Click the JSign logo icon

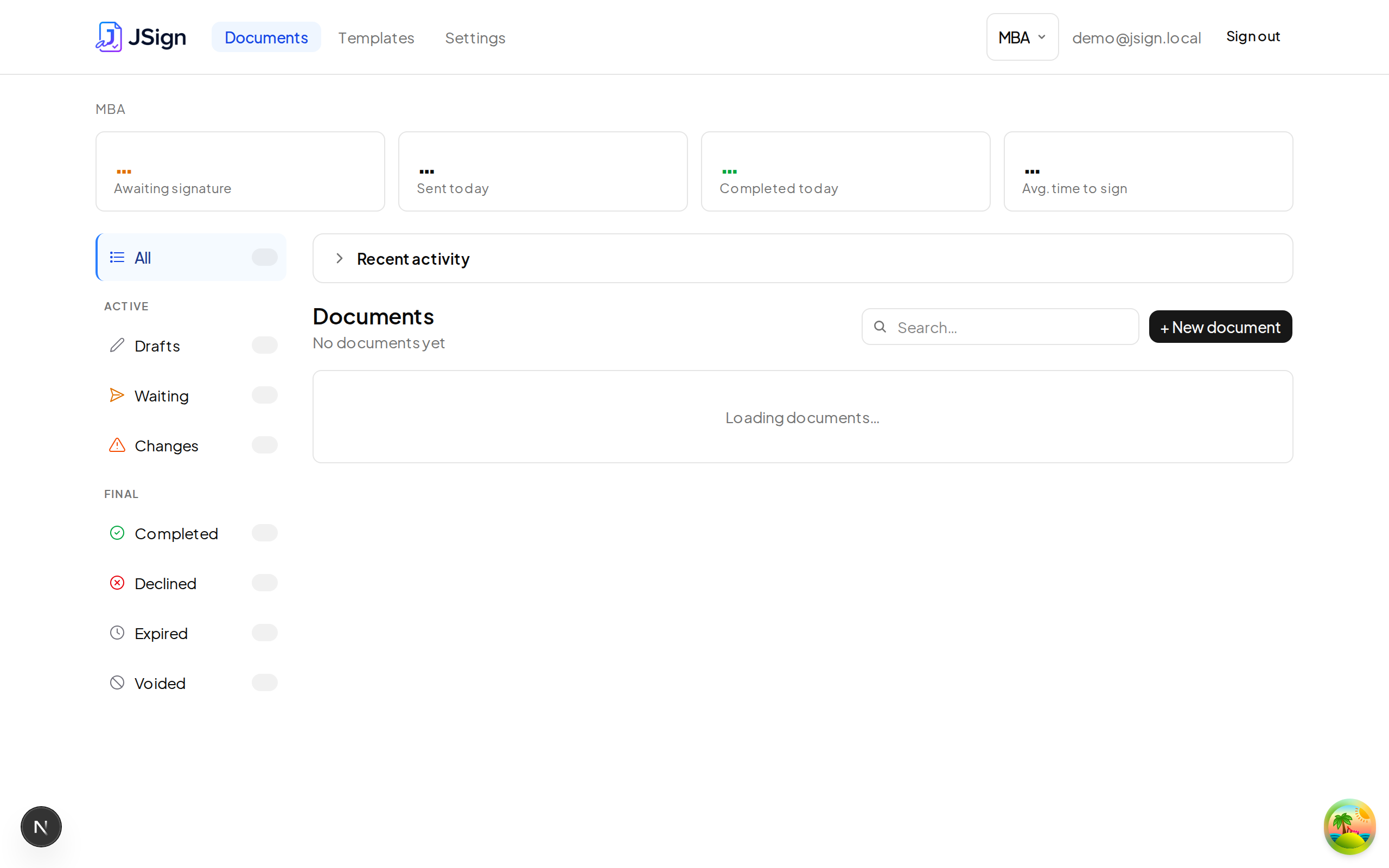[x=109, y=37]
